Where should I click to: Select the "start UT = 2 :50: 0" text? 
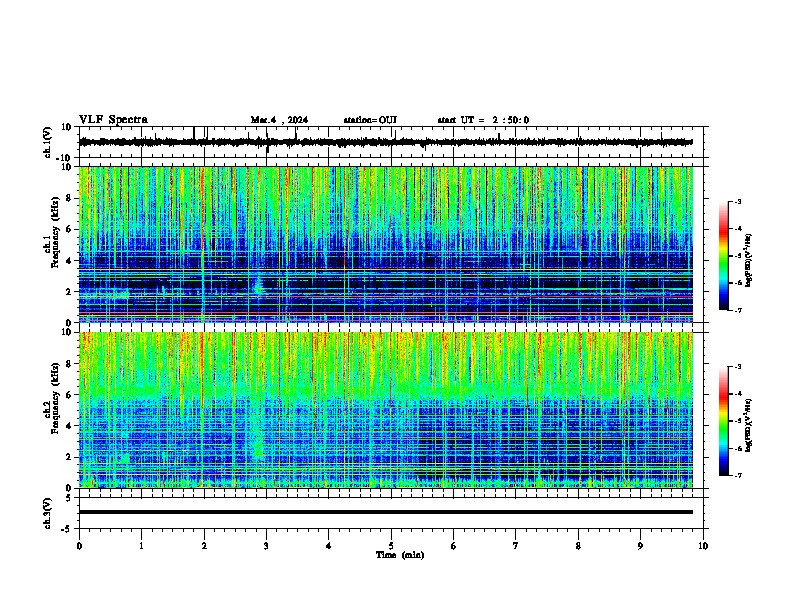pos(483,120)
